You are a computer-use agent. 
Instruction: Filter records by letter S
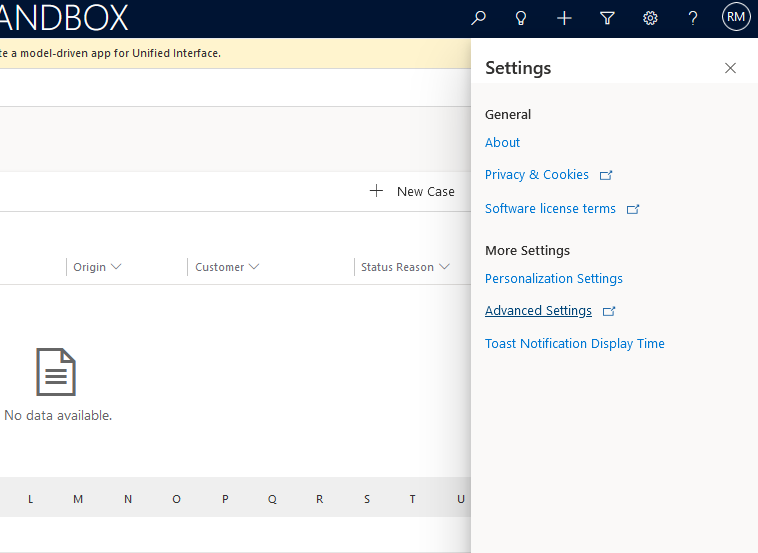367,499
